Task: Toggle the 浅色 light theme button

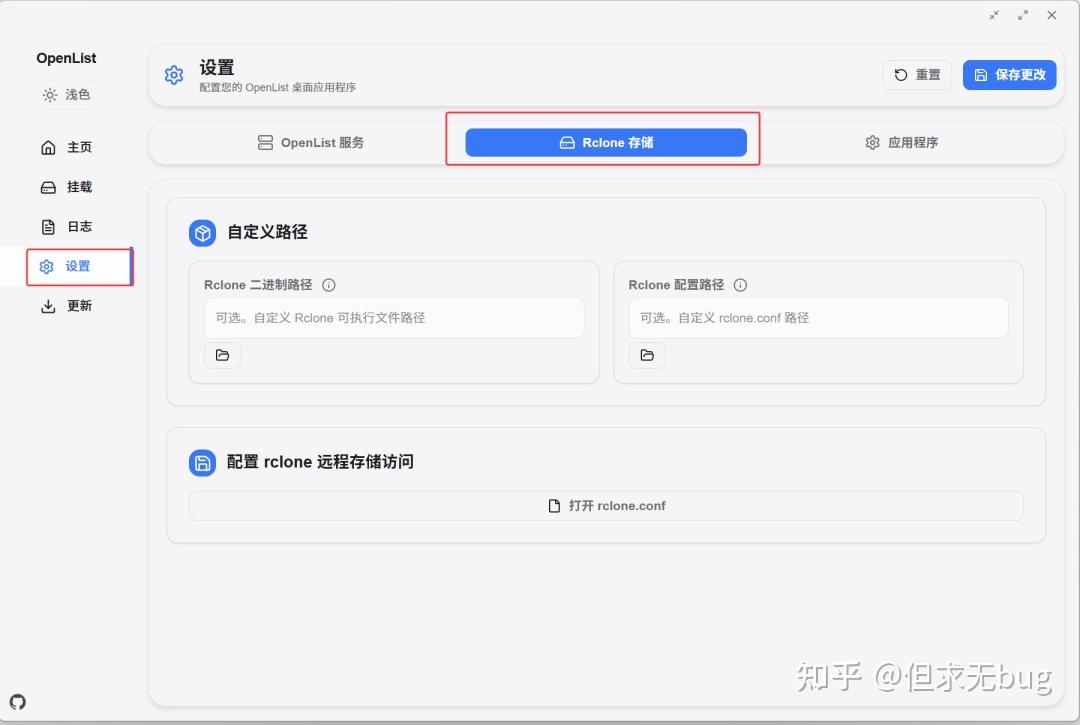Action: [x=66, y=94]
